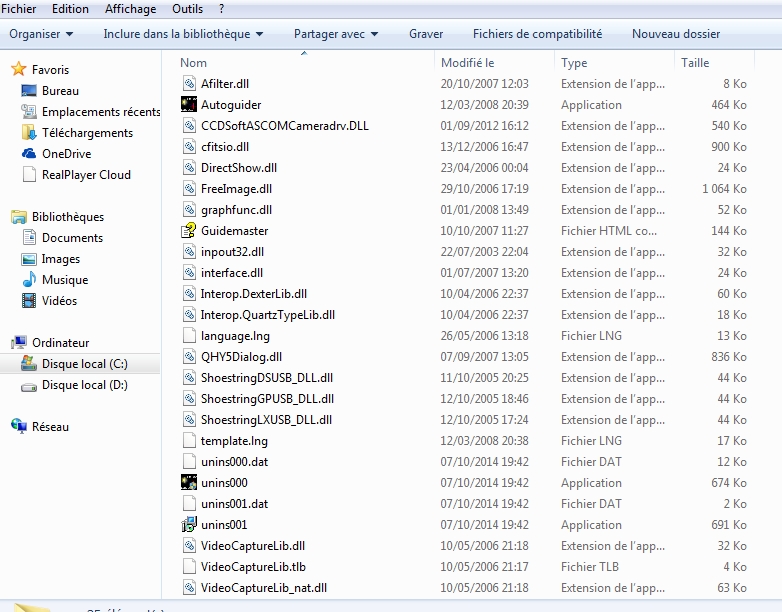Sort by the Type column header
The height and width of the screenshot is (612, 782).
click(x=614, y=62)
